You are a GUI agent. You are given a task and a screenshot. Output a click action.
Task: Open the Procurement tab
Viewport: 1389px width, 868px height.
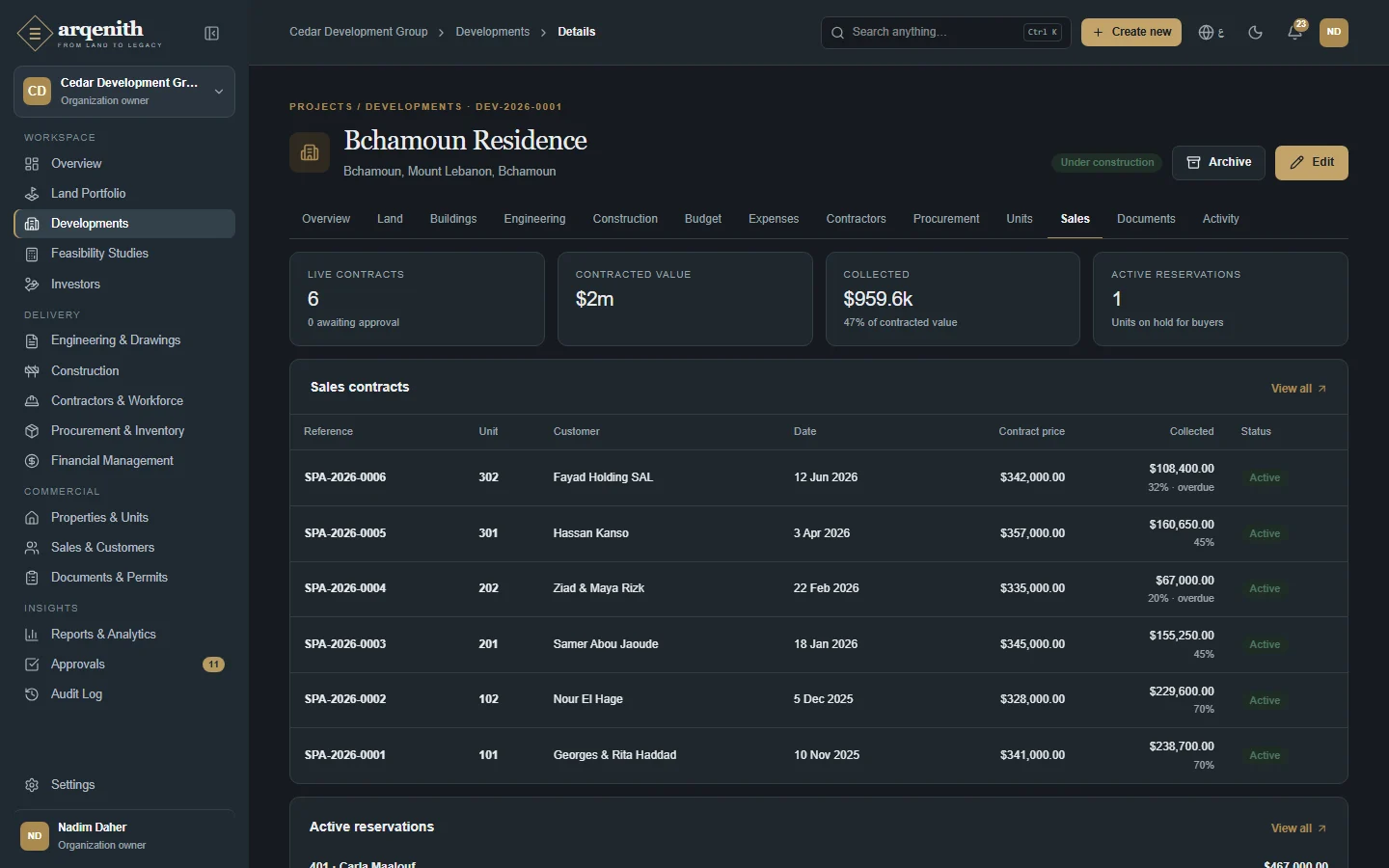pos(946,219)
